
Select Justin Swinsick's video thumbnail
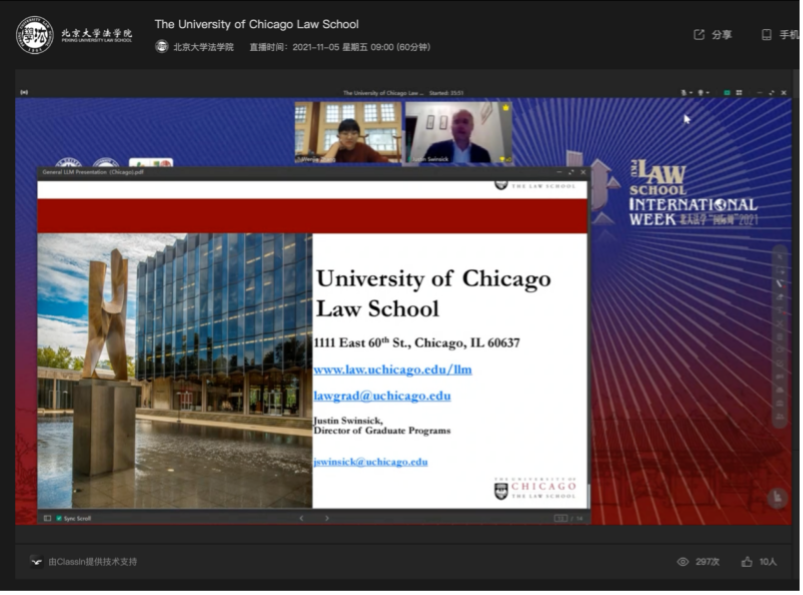(x=458, y=132)
